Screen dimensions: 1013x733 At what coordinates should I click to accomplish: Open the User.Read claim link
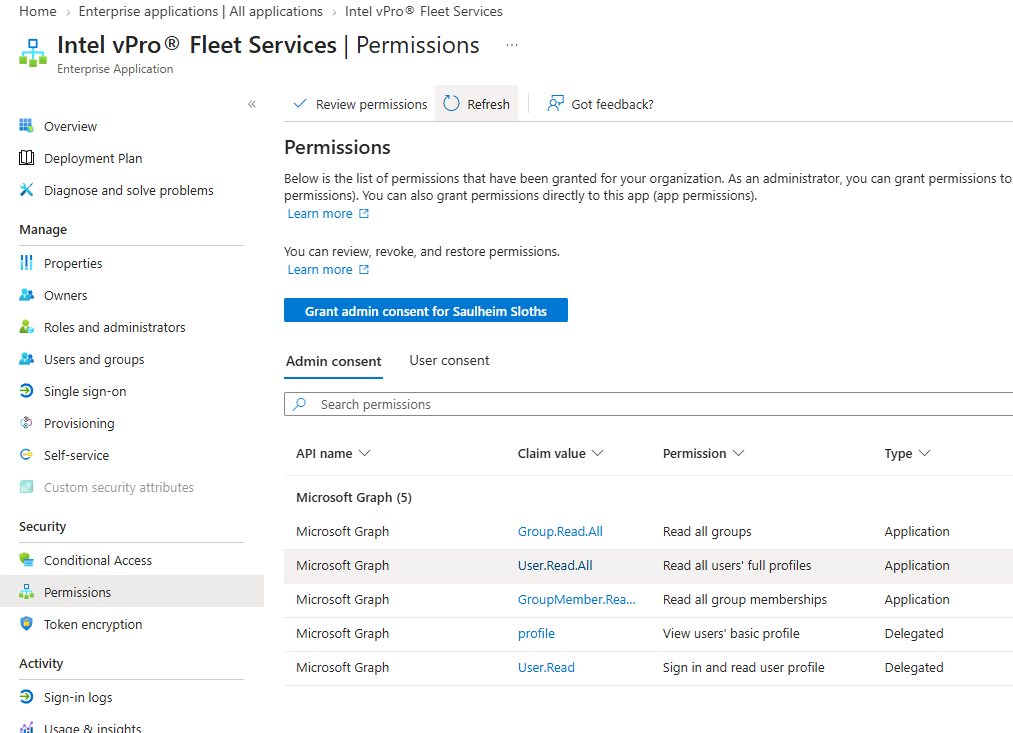coord(546,668)
